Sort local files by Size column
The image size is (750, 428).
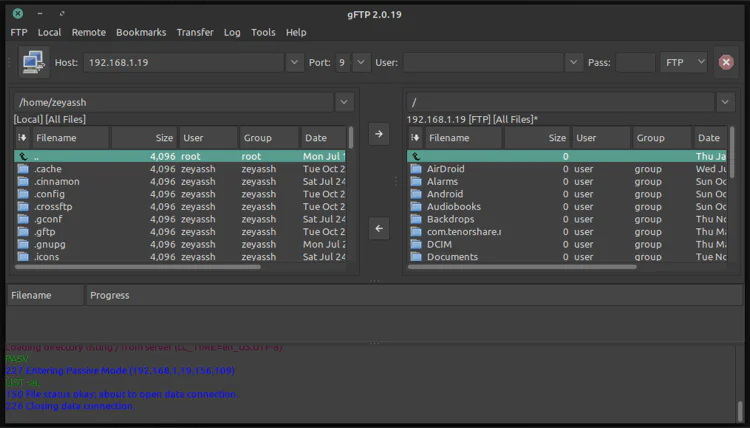143,138
